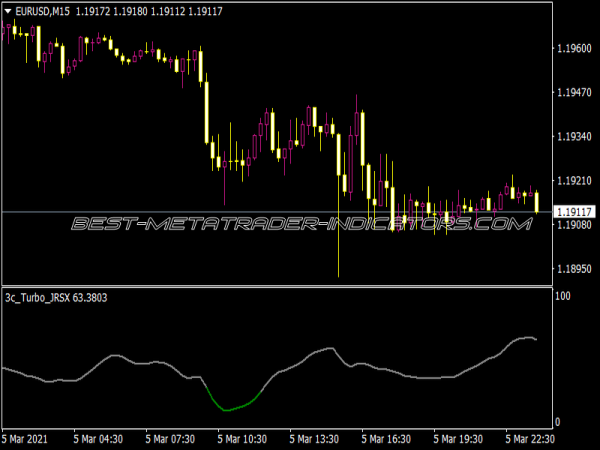Screen dimensions: 600x450
Task: Select the 5 Mar 2021 time label
Action: 23,438
